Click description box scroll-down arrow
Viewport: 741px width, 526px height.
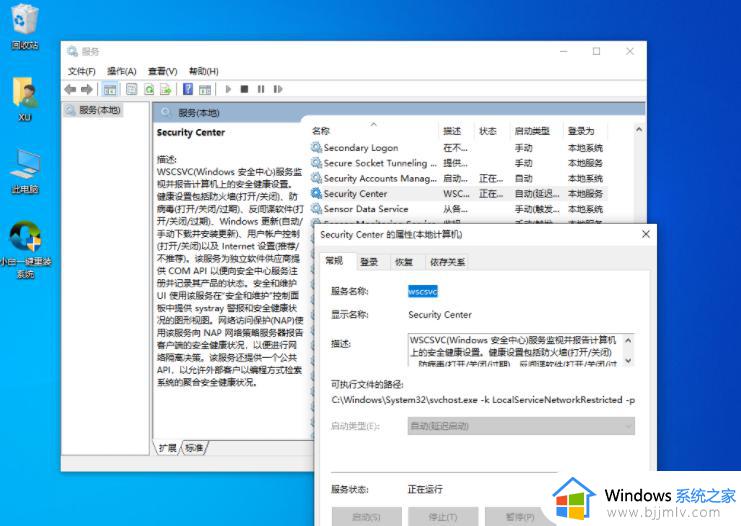tap(628, 361)
